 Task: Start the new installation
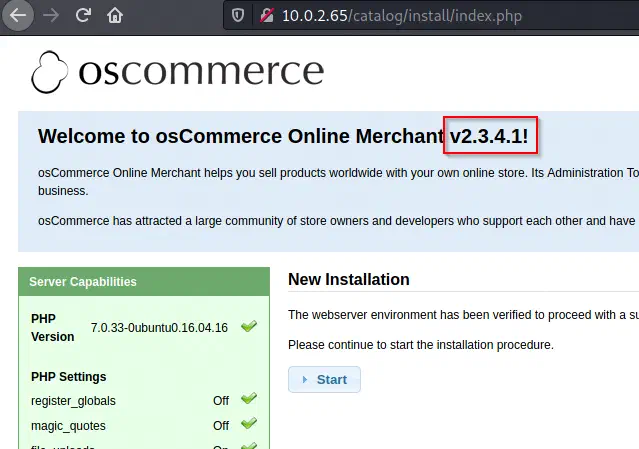click(x=324, y=379)
